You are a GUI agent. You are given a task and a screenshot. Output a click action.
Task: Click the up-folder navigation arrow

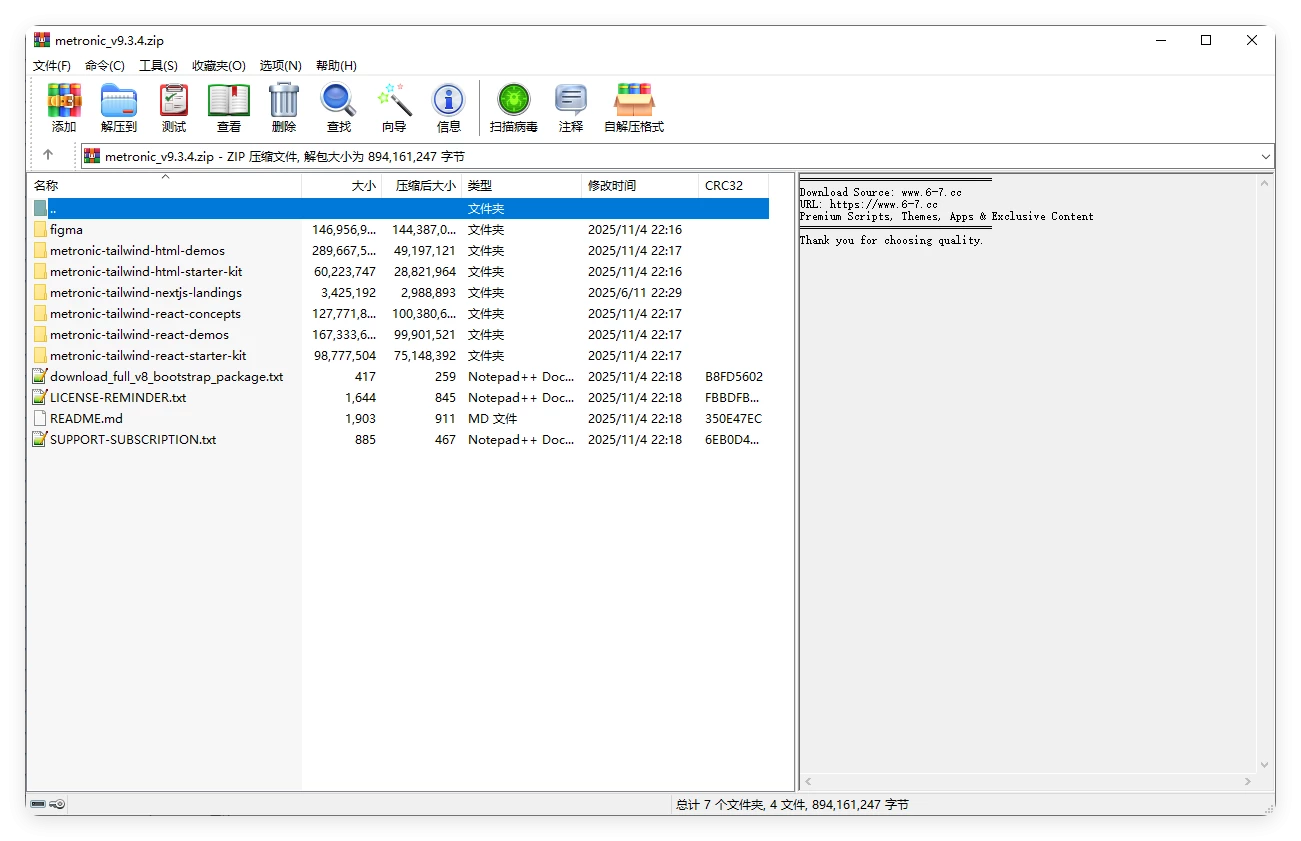(50, 156)
